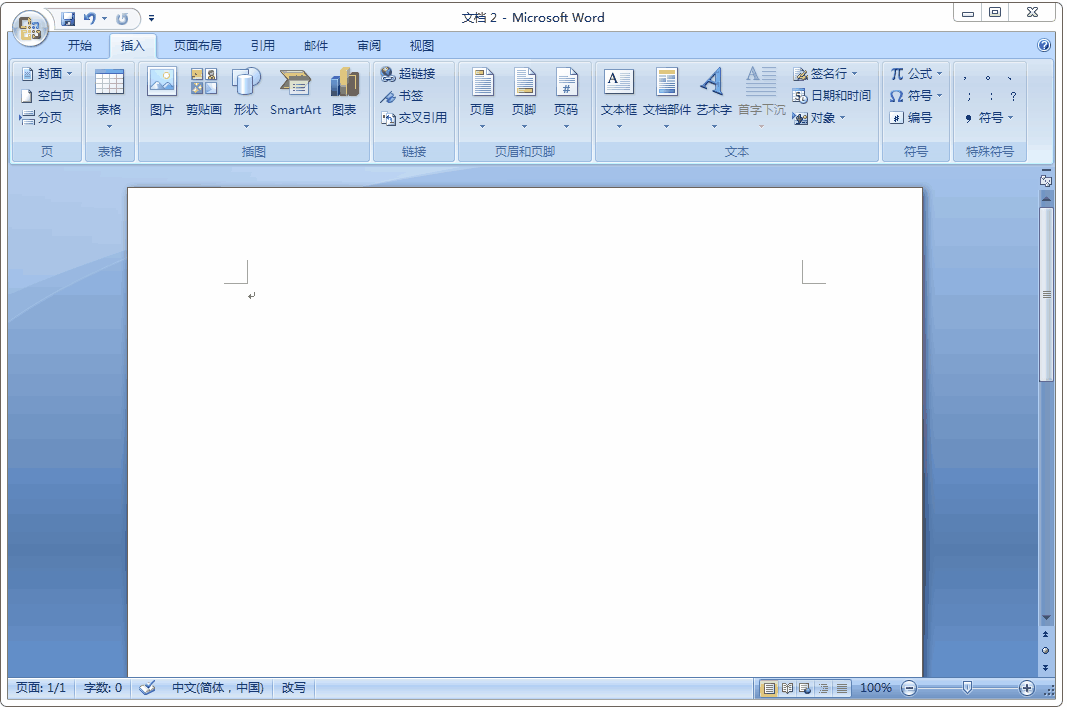
Task: Insert a Blank Page
Action: coord(45,95)
